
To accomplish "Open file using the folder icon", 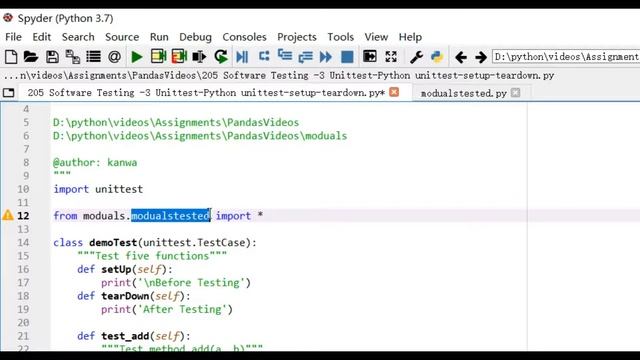I will [x=31, y=57].
